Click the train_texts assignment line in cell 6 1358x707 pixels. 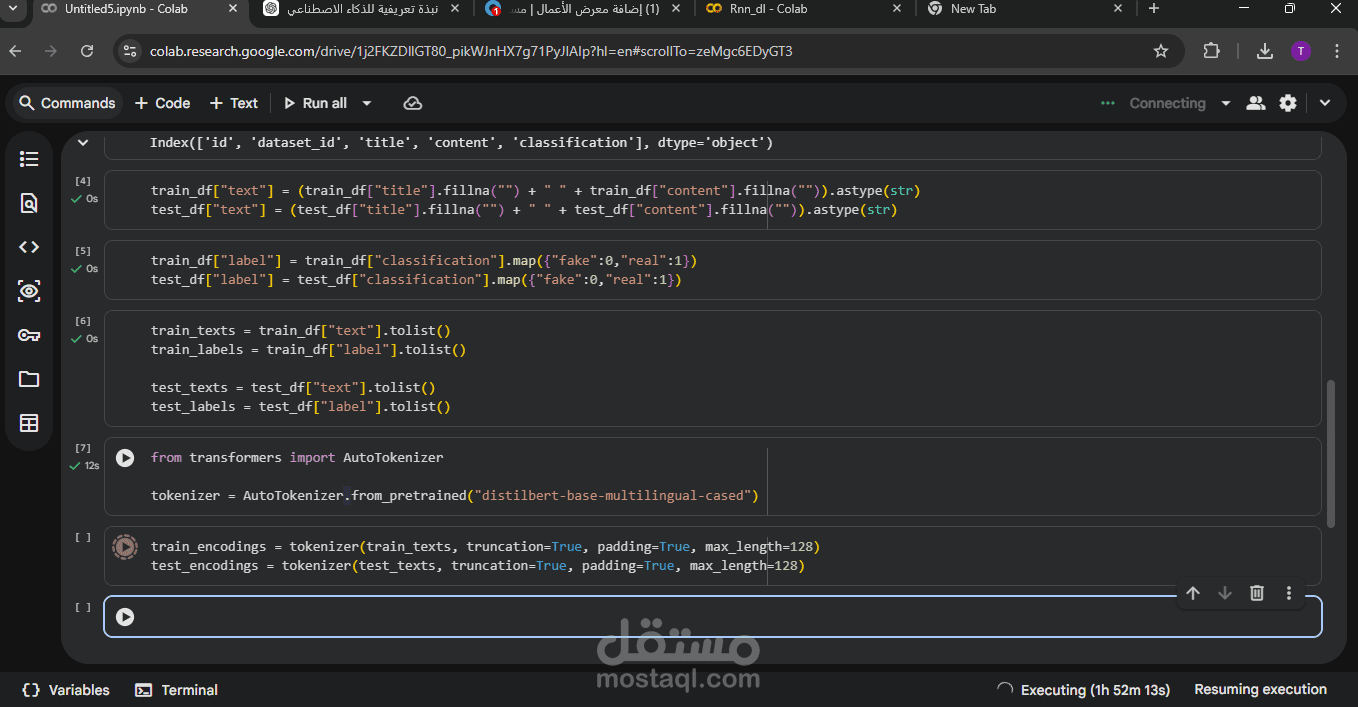pyautogui.click(x=301, y=330)
